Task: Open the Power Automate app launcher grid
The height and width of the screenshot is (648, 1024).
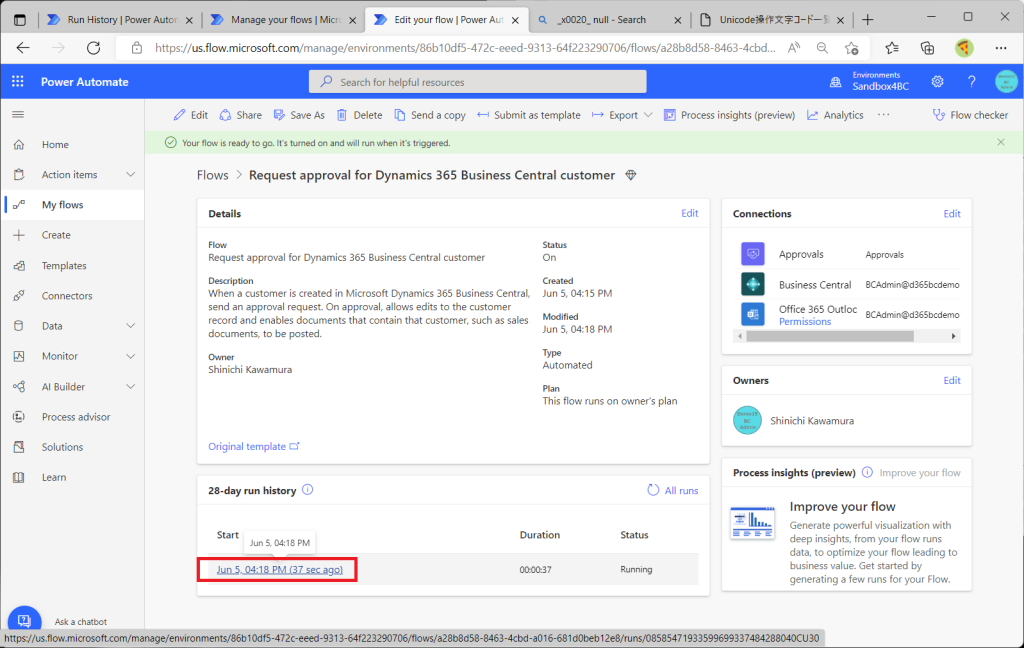Action: click(x=18, y=82)
